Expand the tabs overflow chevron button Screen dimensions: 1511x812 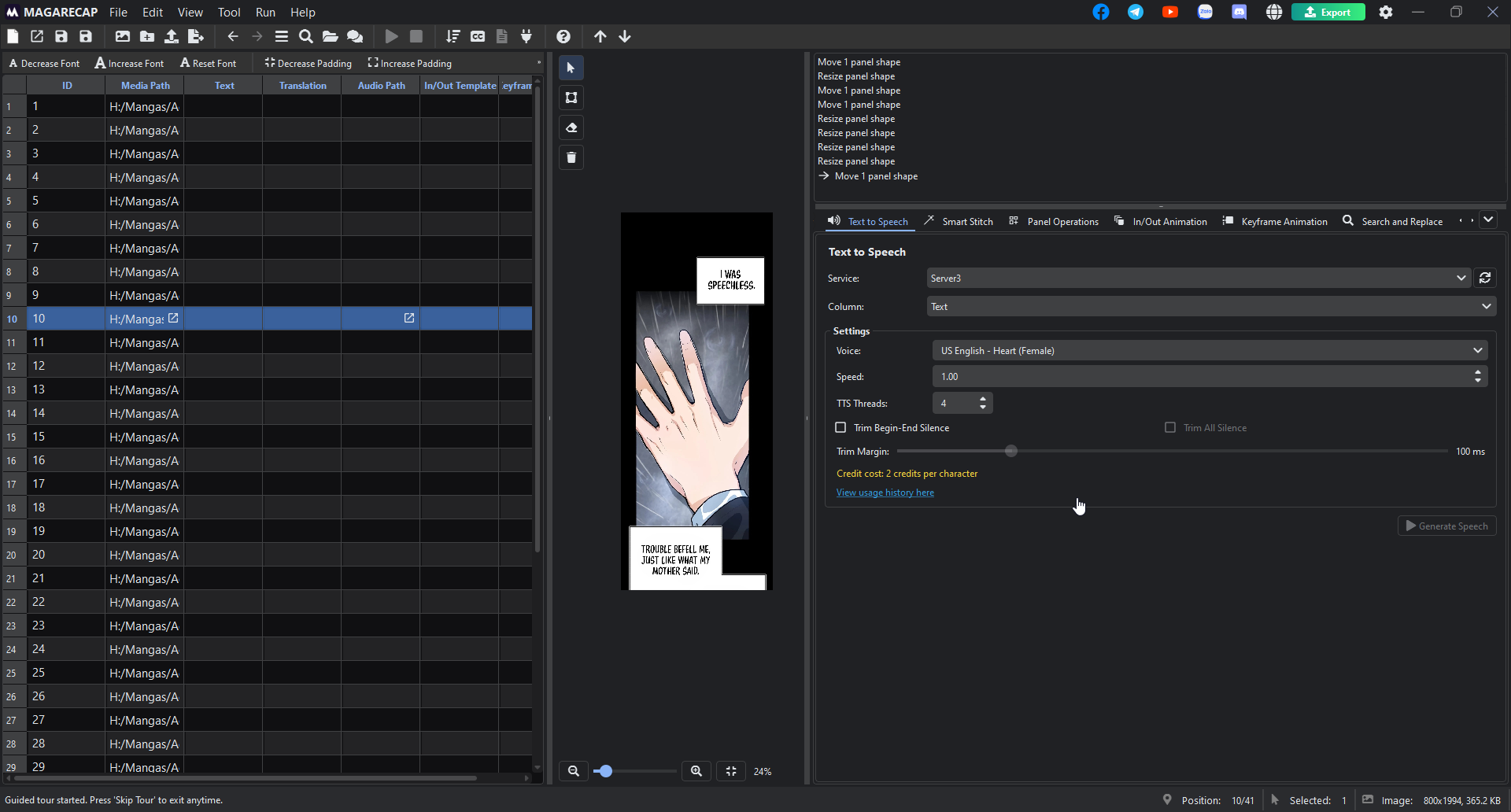(1488, 220)
